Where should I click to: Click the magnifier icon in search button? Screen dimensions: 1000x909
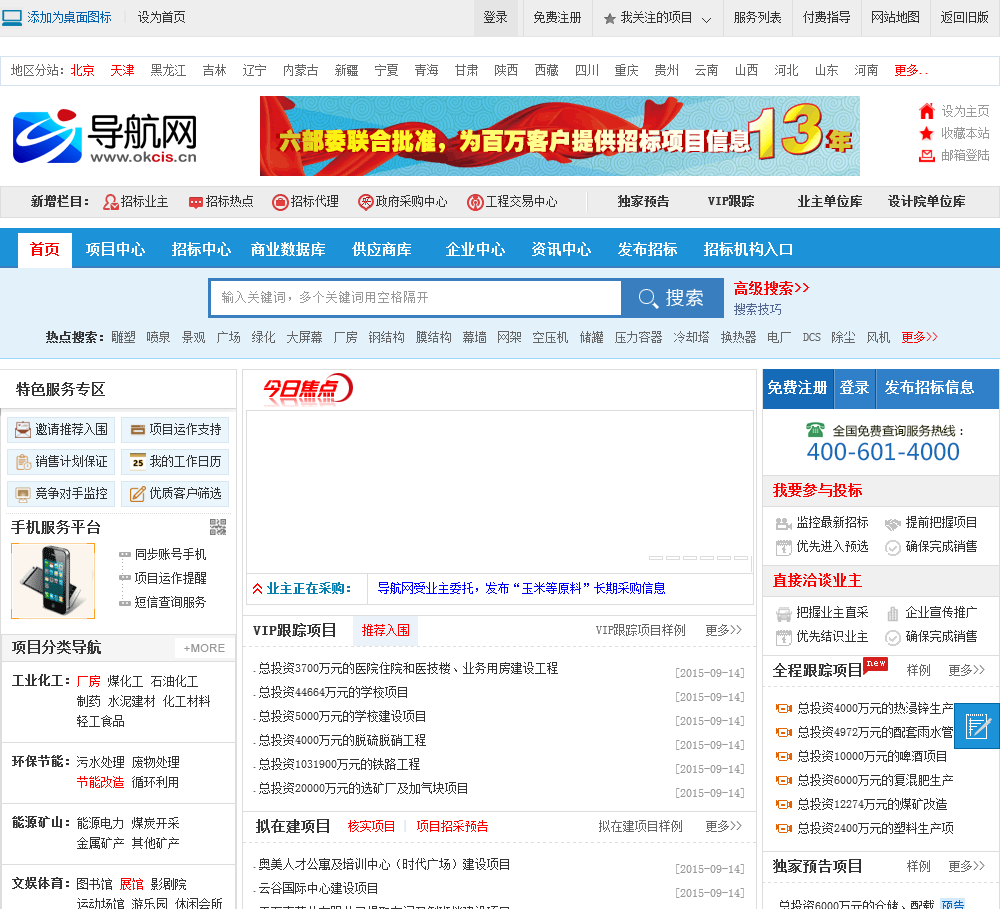[648, 298]
